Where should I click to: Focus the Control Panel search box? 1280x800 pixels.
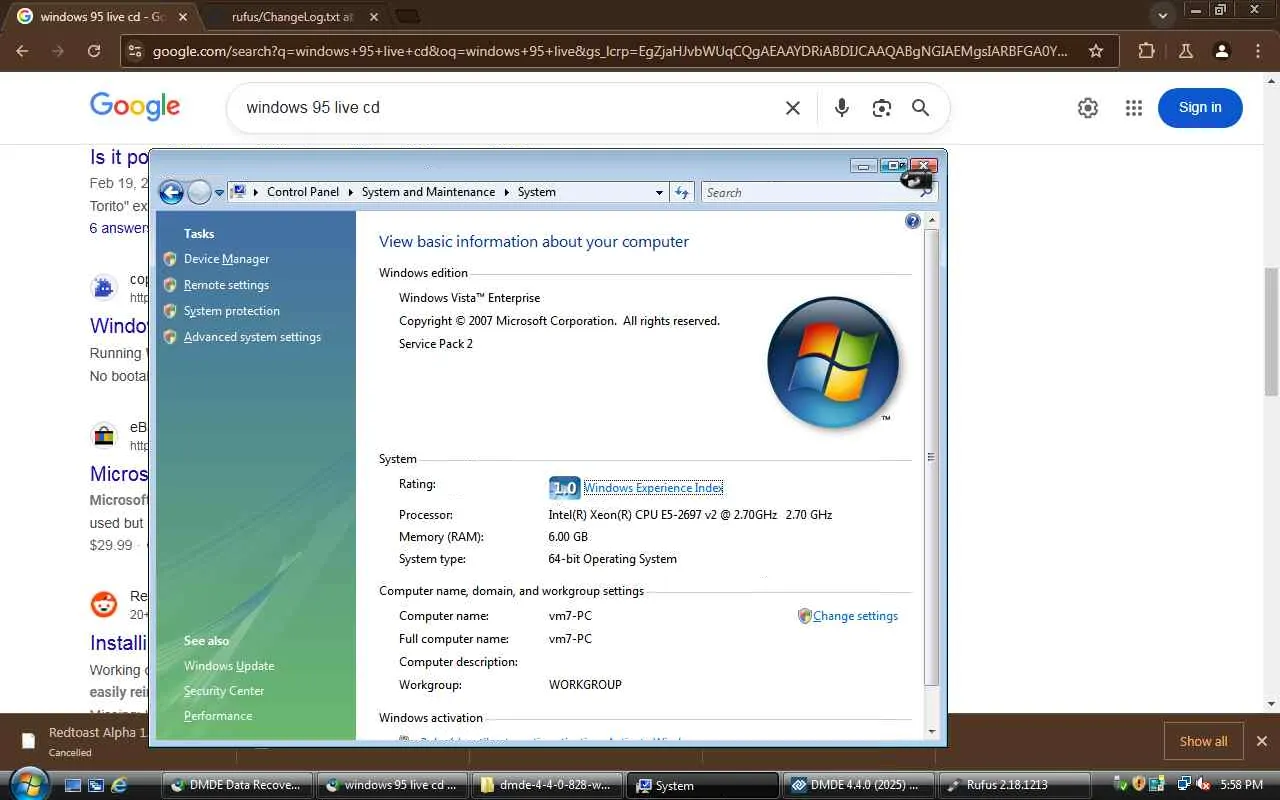[x=810, y=192]
